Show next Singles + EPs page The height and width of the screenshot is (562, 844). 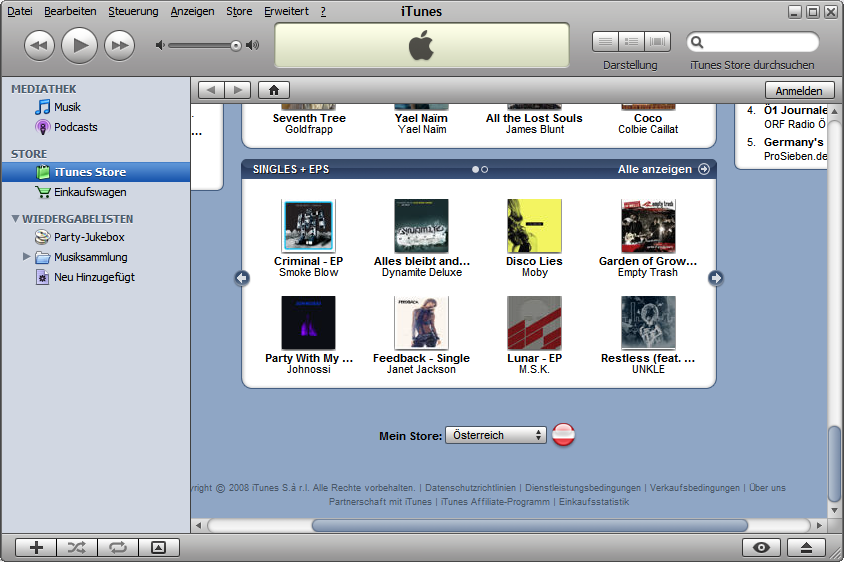click(715, 278)
